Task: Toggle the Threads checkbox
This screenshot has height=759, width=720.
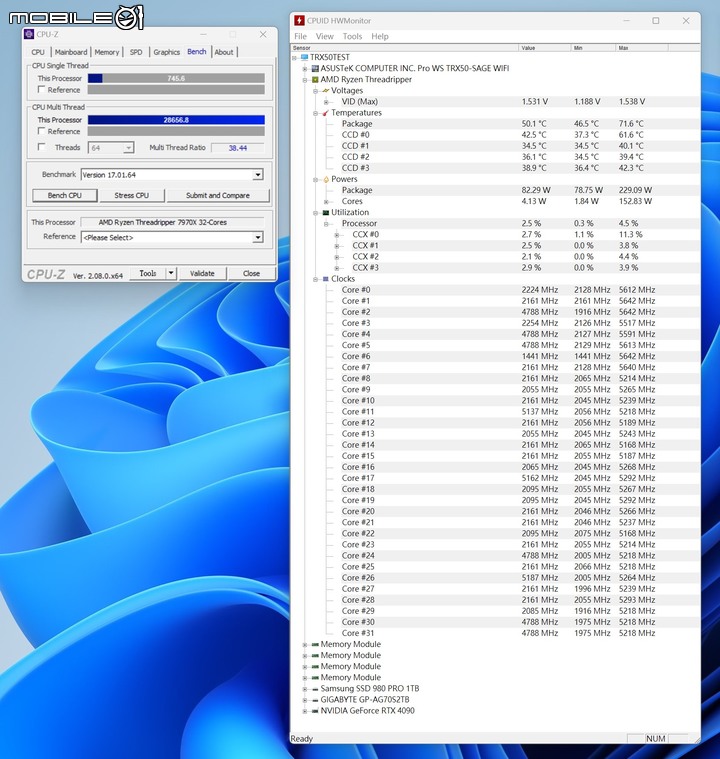Action: [41, 147]
